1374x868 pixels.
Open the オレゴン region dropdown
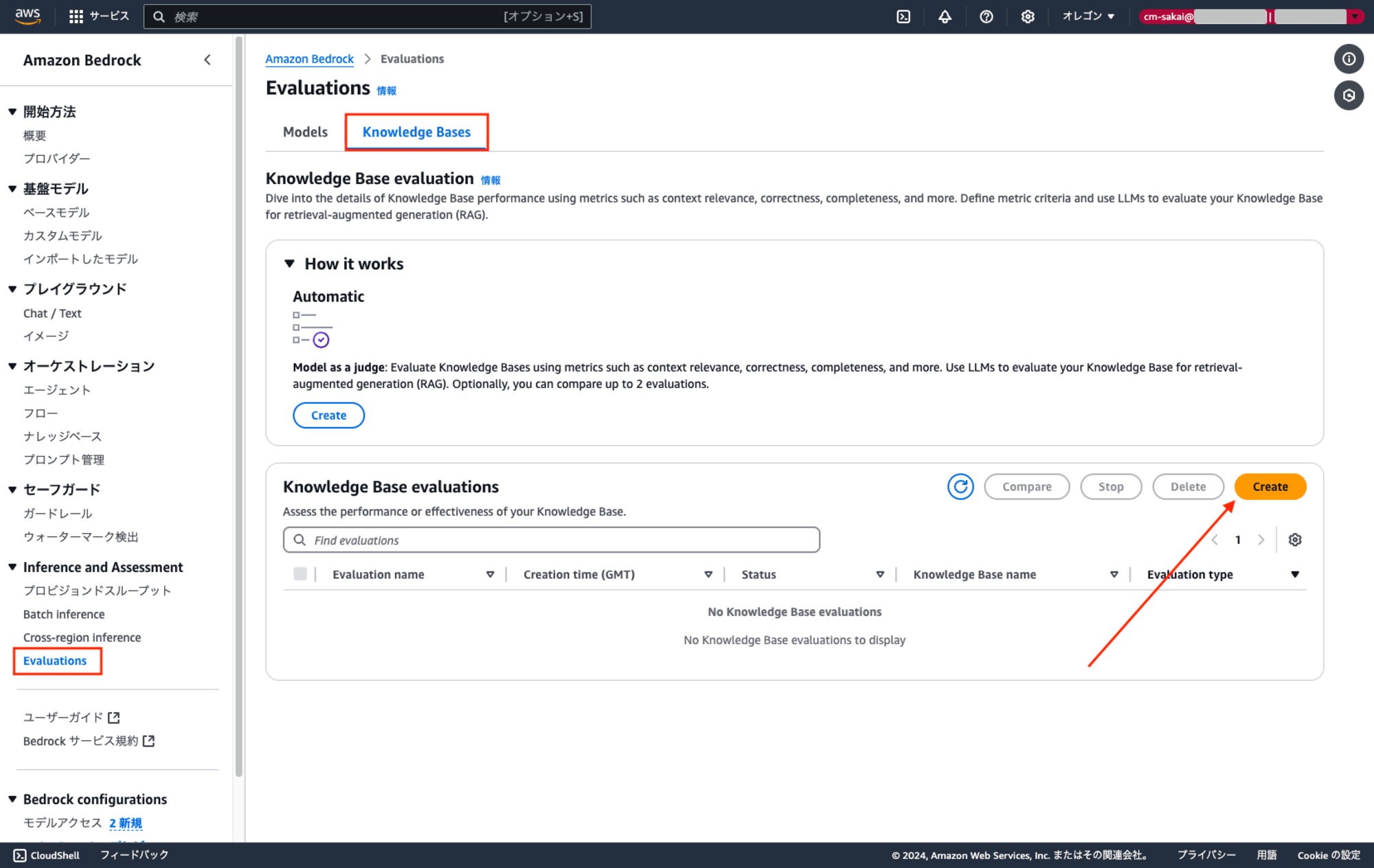(x=1088, y=16)
